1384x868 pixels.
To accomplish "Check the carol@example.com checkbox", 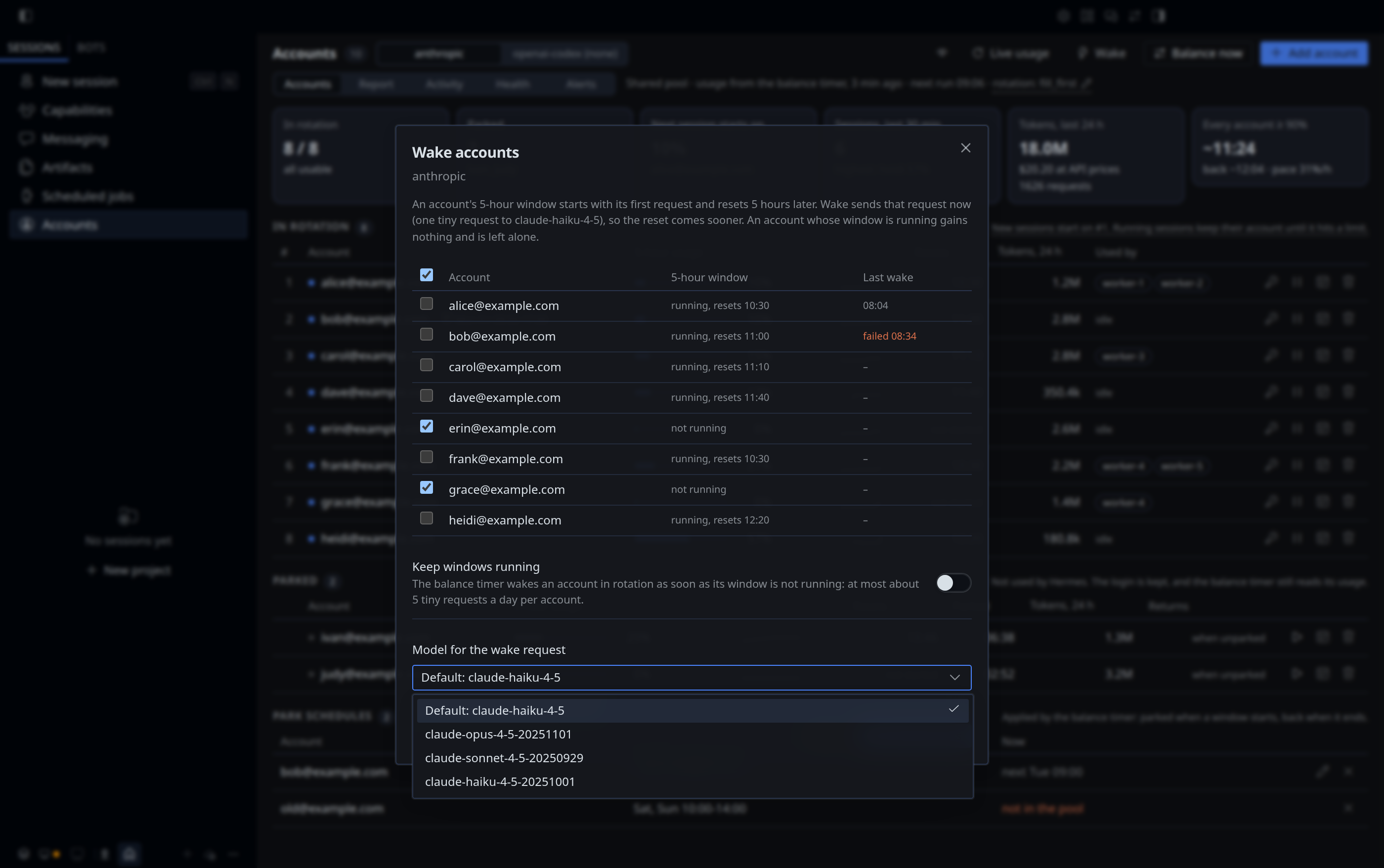I will pos(427,365).
